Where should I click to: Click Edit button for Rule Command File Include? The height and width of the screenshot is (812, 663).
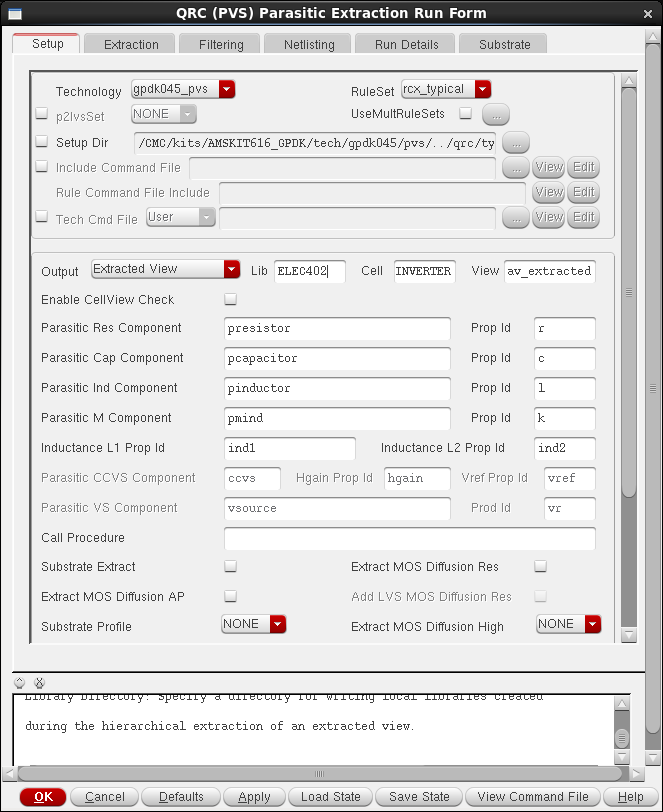tap(584, 192)
